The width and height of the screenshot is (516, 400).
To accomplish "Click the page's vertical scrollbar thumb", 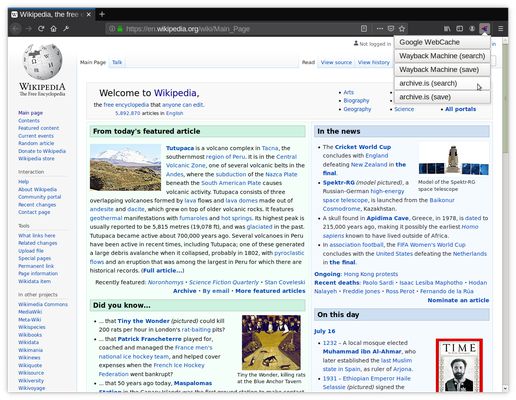I will pos(505,98).
